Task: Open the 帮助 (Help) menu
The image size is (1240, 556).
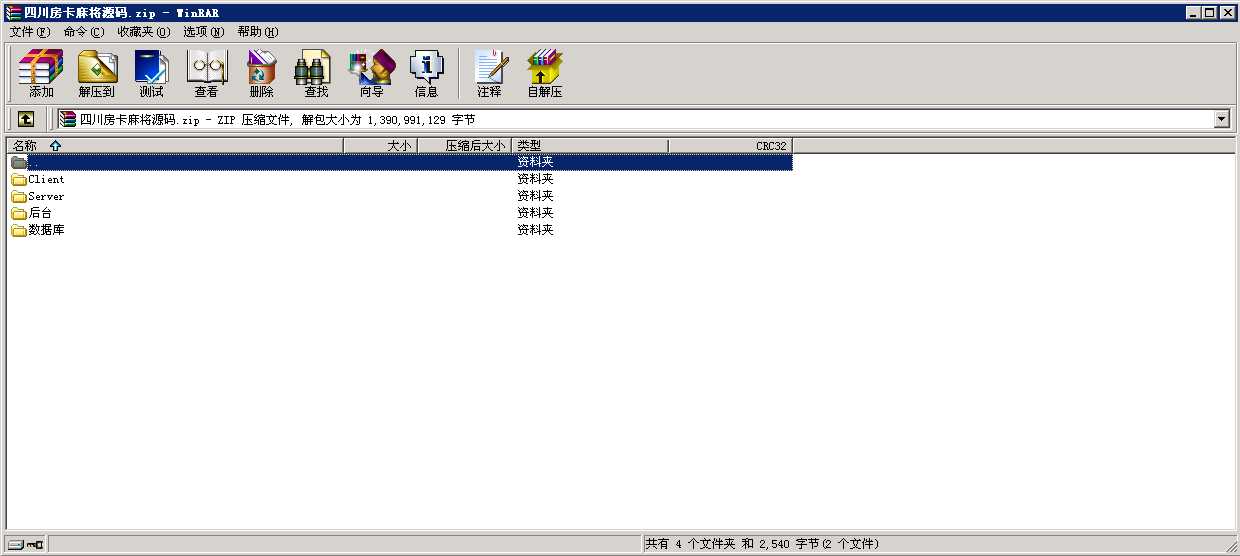Action: (x=257, y=32)
